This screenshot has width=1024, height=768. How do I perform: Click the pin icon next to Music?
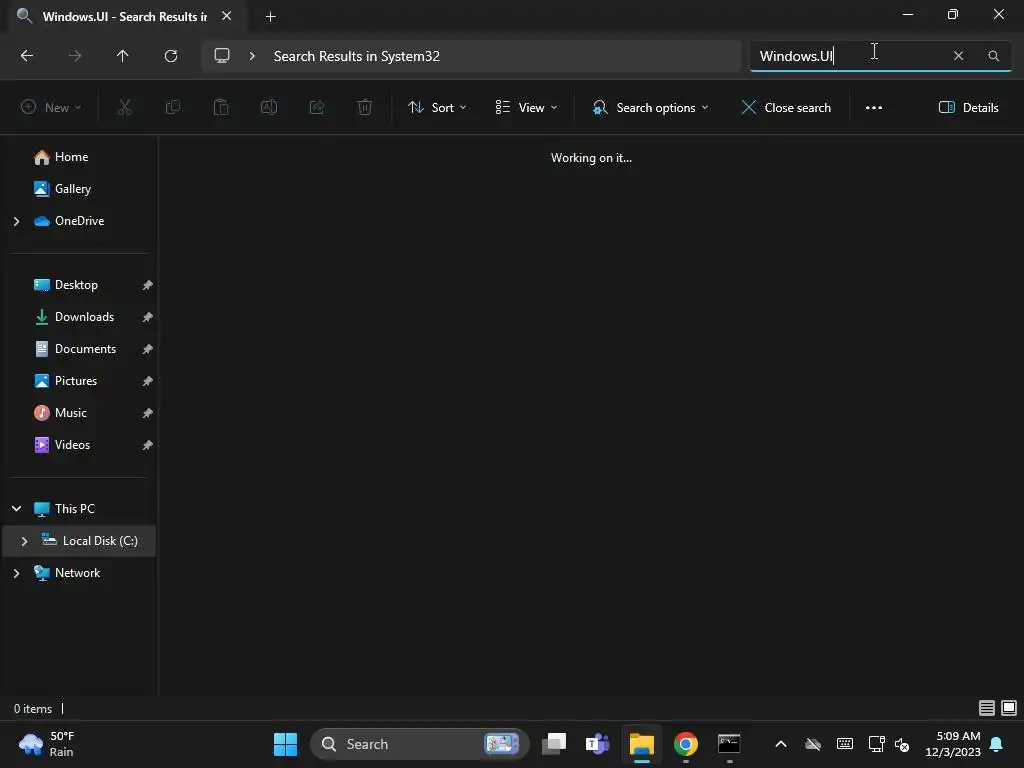(x=148, y=413)
